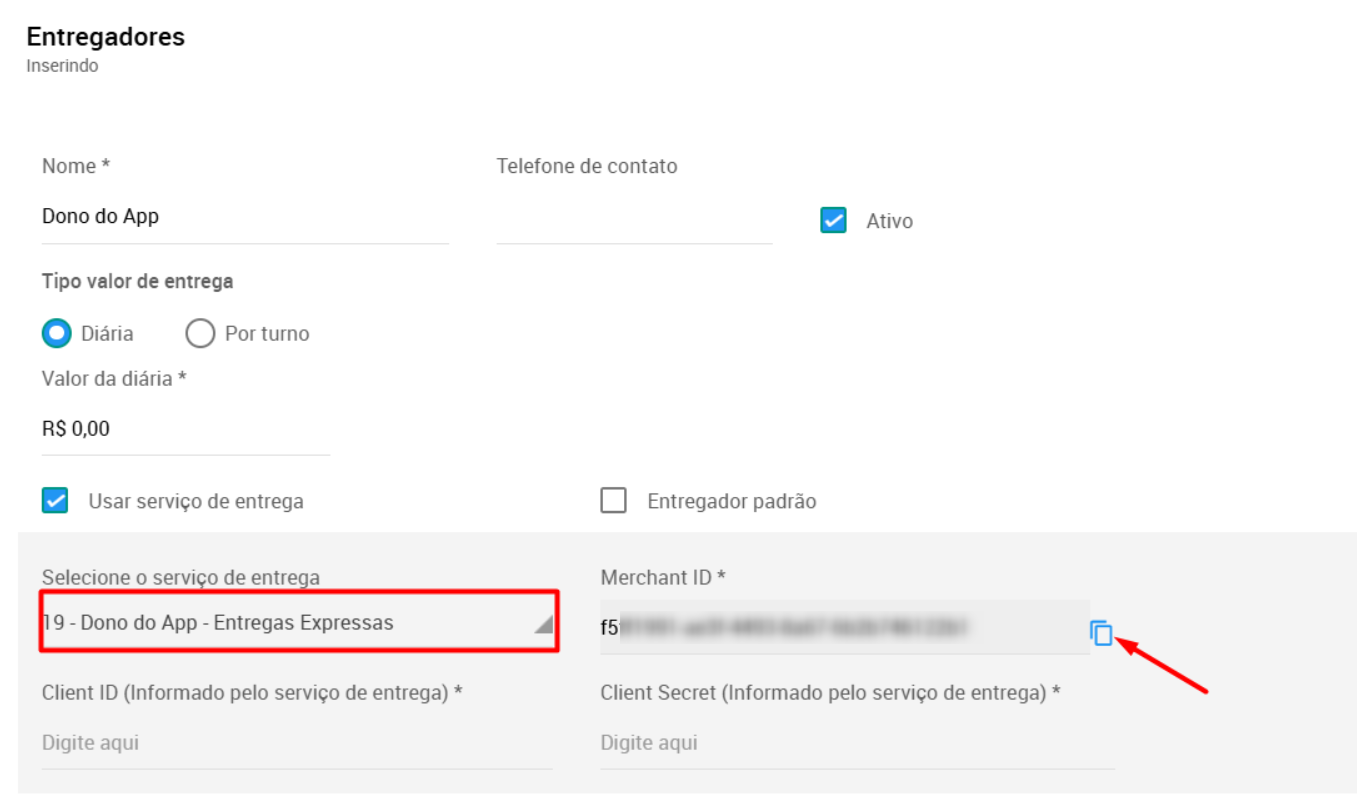This screenshot has height=795, width=1357.
Task: Focus the Client Secret input field
Action: click(856, 743)
